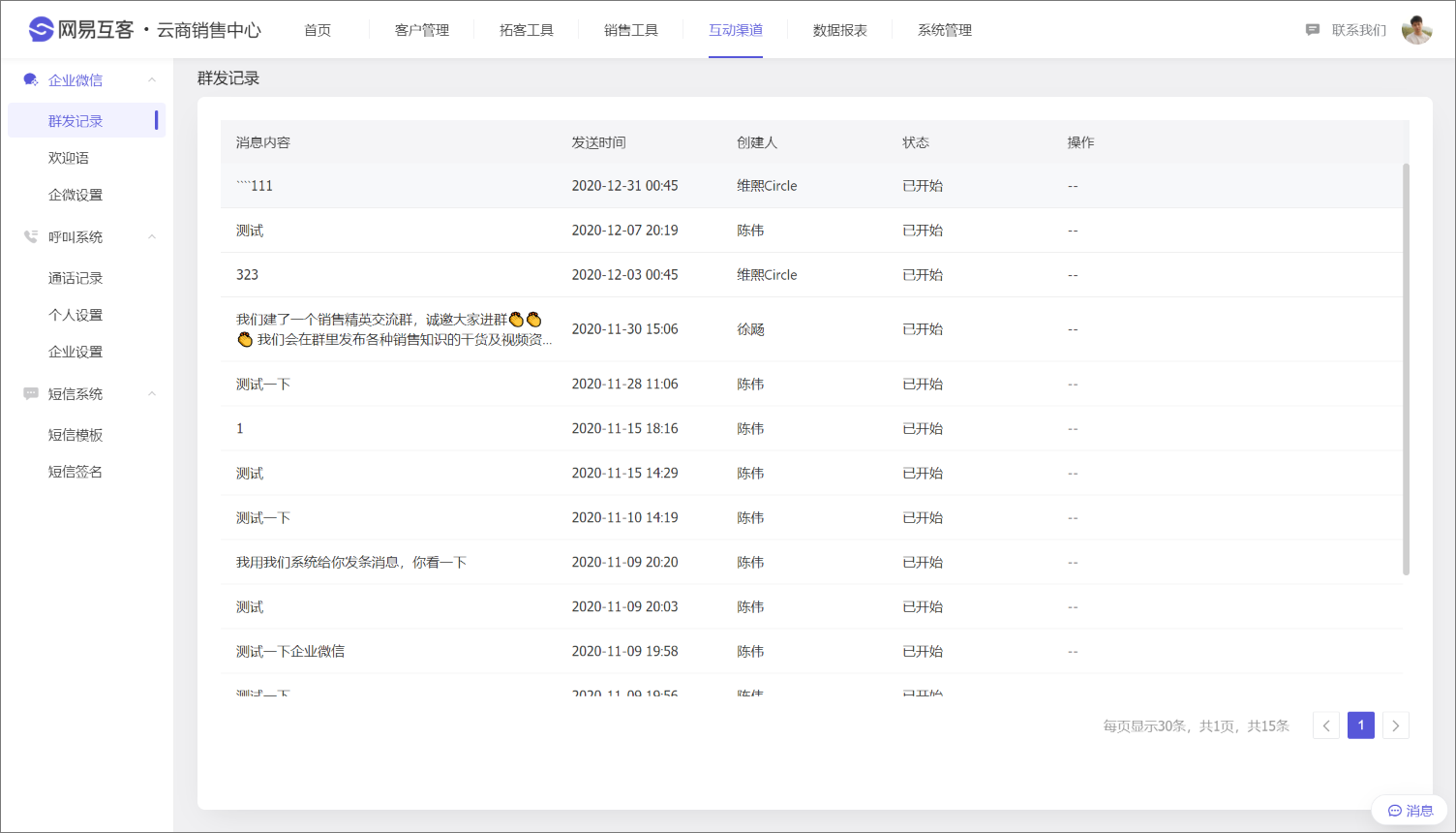The width and height of the screenshot is (1456, 833).
Task: Collapse the 短信系统 sidebar section
Action: tap(152, 394)
